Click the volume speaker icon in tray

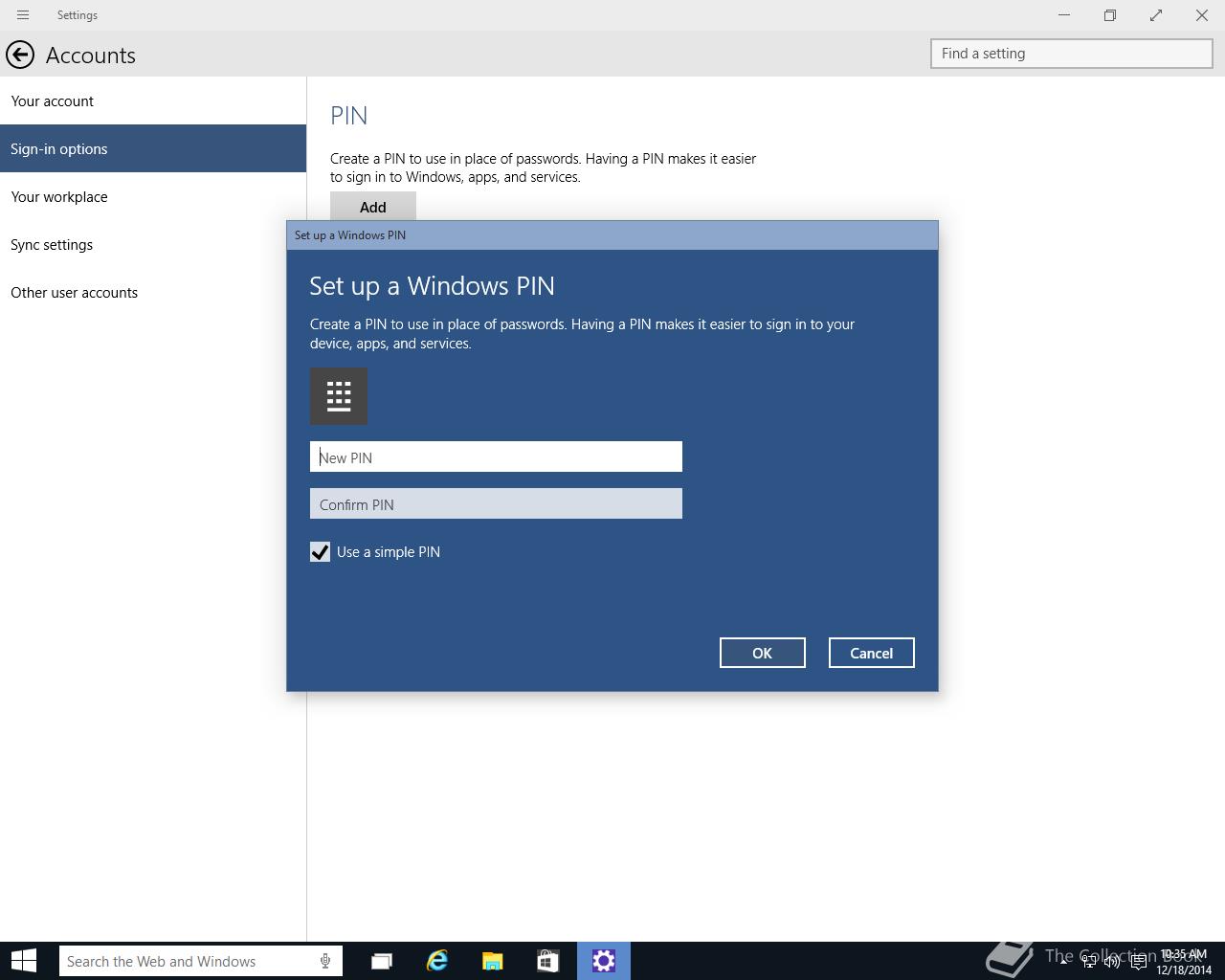pos(1112,961)
